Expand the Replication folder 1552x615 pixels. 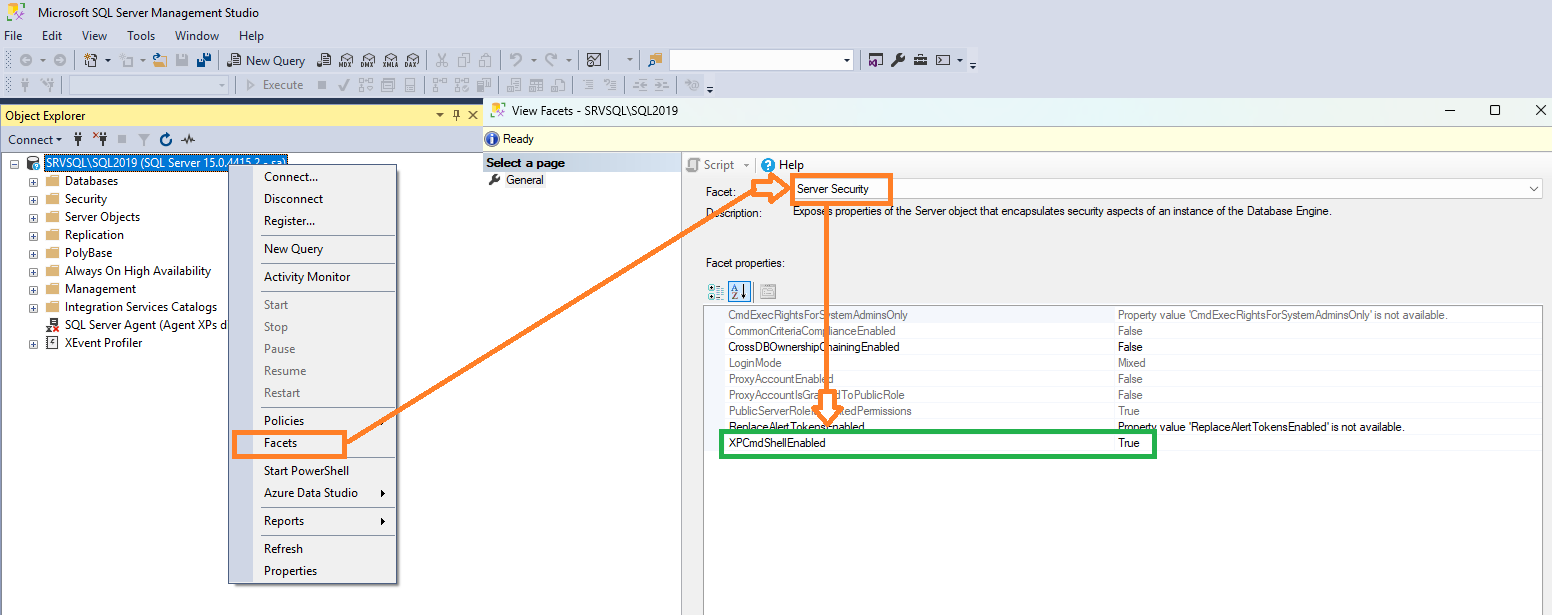pyautogui.click(x=33, y=235)
